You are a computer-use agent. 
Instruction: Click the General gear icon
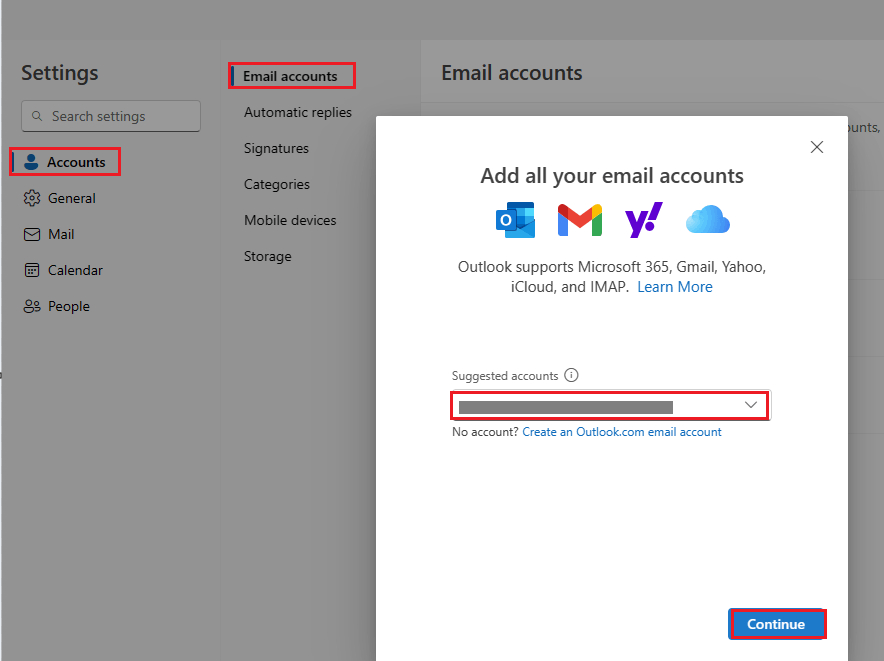(x=32, y=198)
